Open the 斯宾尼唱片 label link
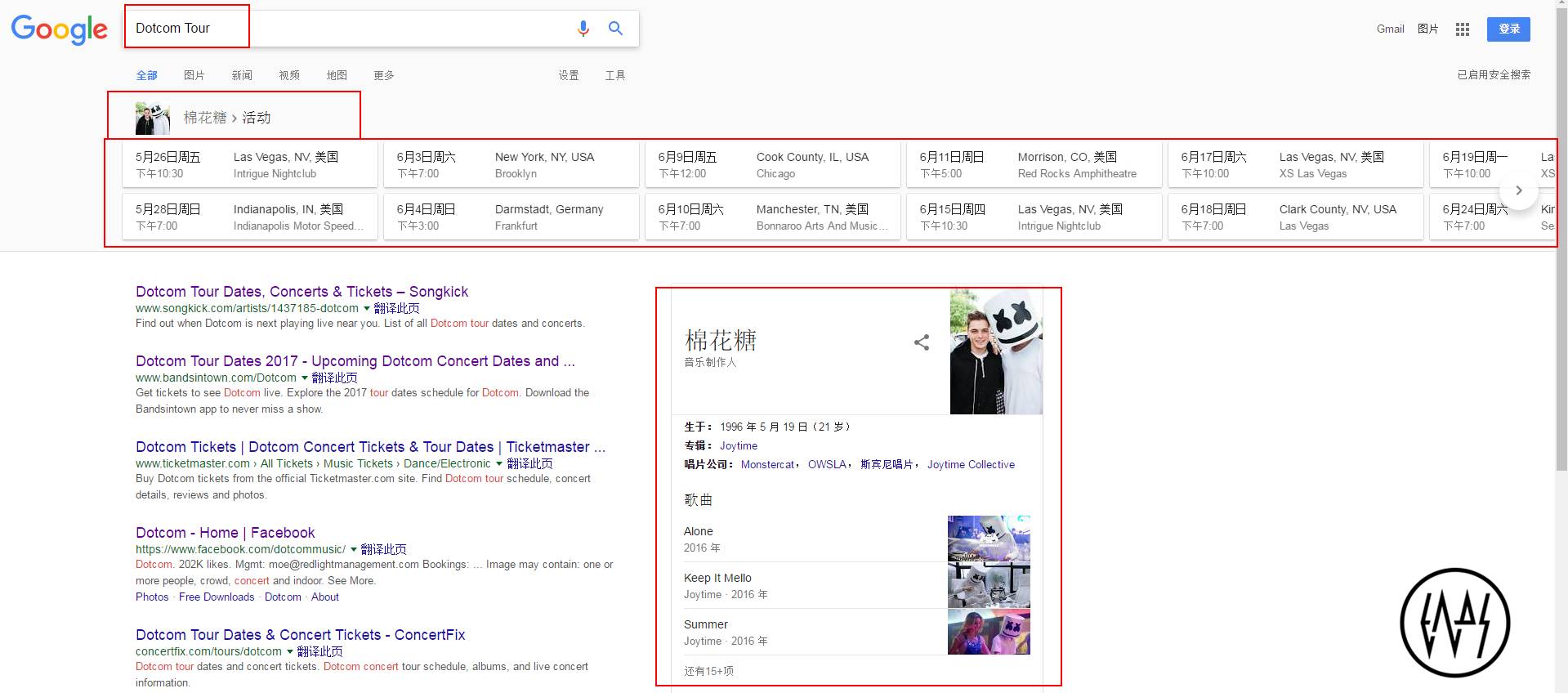The height and width of the screenshot is (693, 1568). pyautogui.click(x=887, y=465)
